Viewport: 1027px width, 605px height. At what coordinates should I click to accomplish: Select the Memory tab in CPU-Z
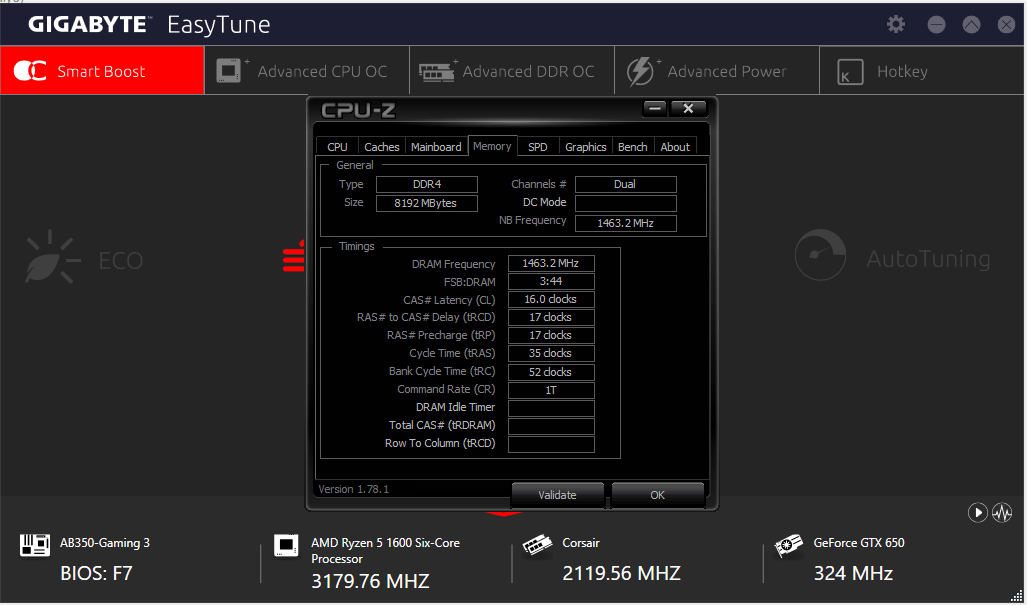pyautogui.click(x=493, y=146)
